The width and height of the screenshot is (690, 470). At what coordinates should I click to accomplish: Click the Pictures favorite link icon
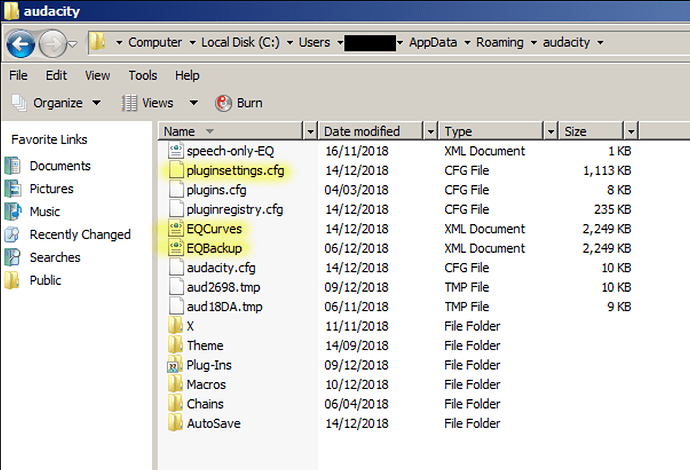[x=12, y=189]
